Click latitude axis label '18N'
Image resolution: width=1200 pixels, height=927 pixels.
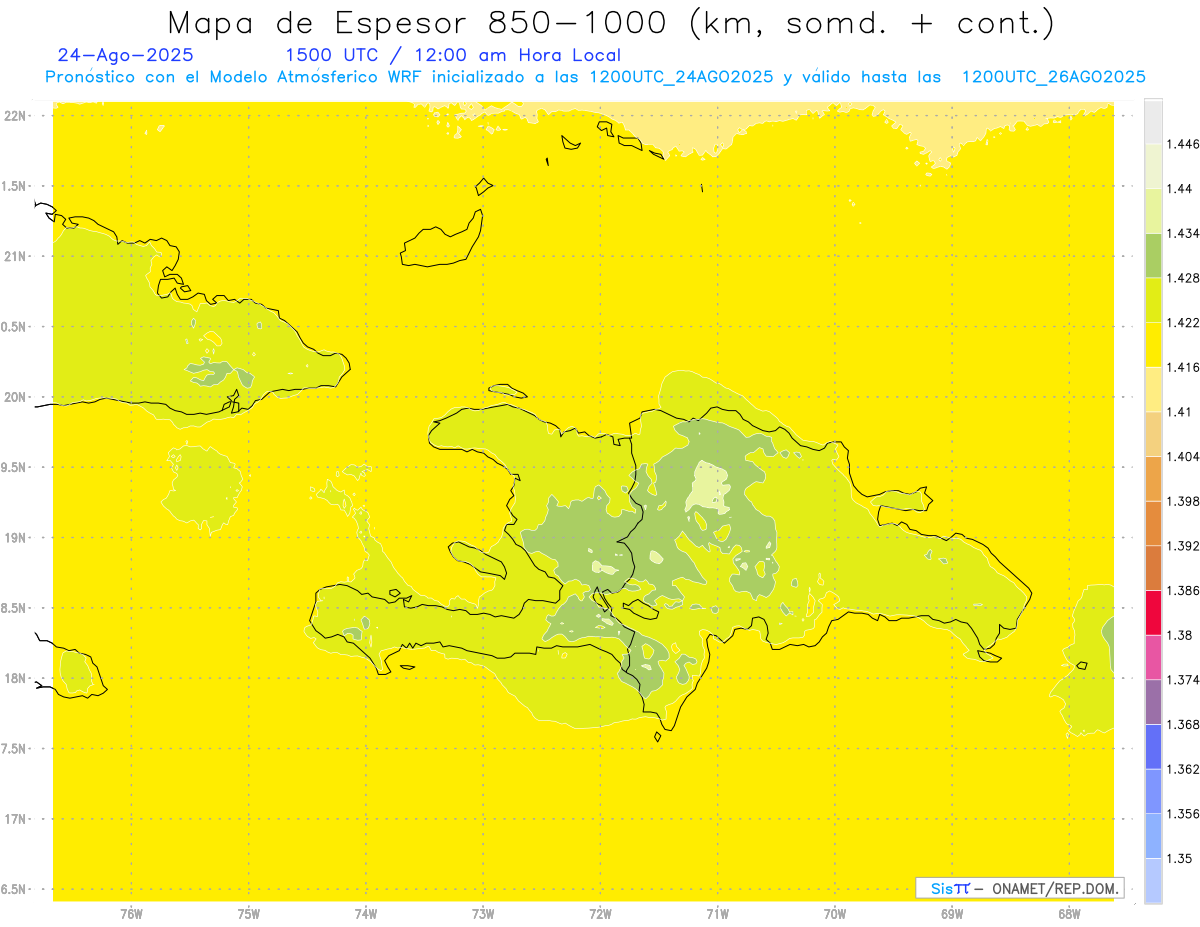coord(15,678)
